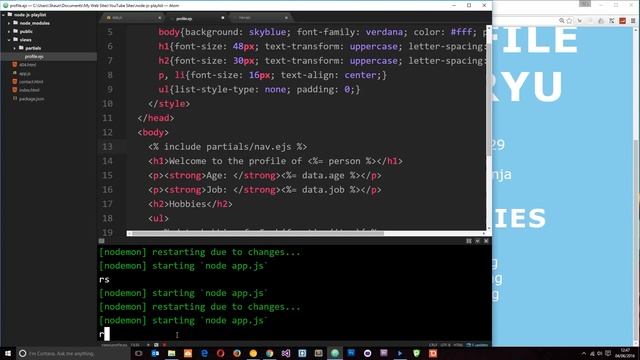Close the first editor tab
This screenshot has height=360, width=640.
160,18
